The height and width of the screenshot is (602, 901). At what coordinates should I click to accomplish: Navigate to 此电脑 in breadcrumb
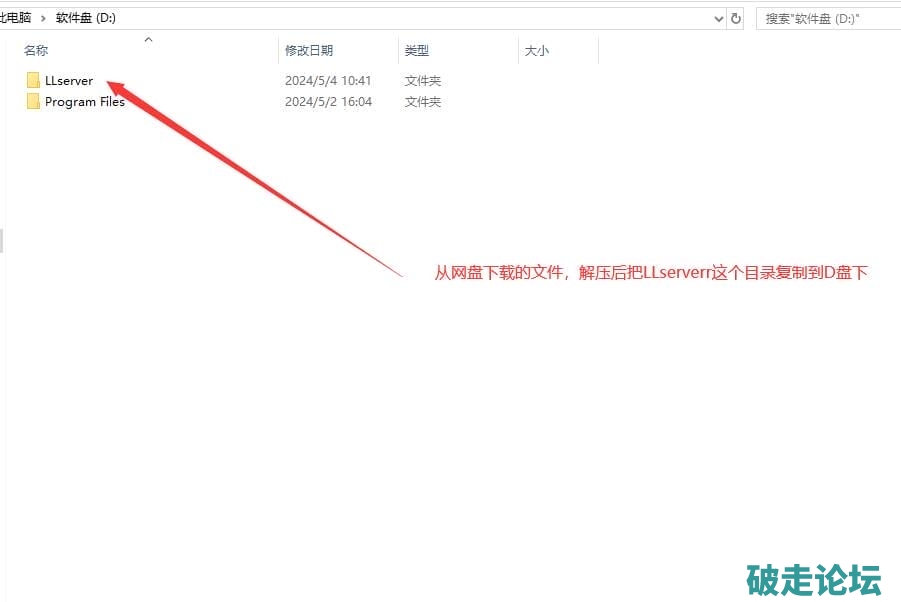[x=16, y=18]
